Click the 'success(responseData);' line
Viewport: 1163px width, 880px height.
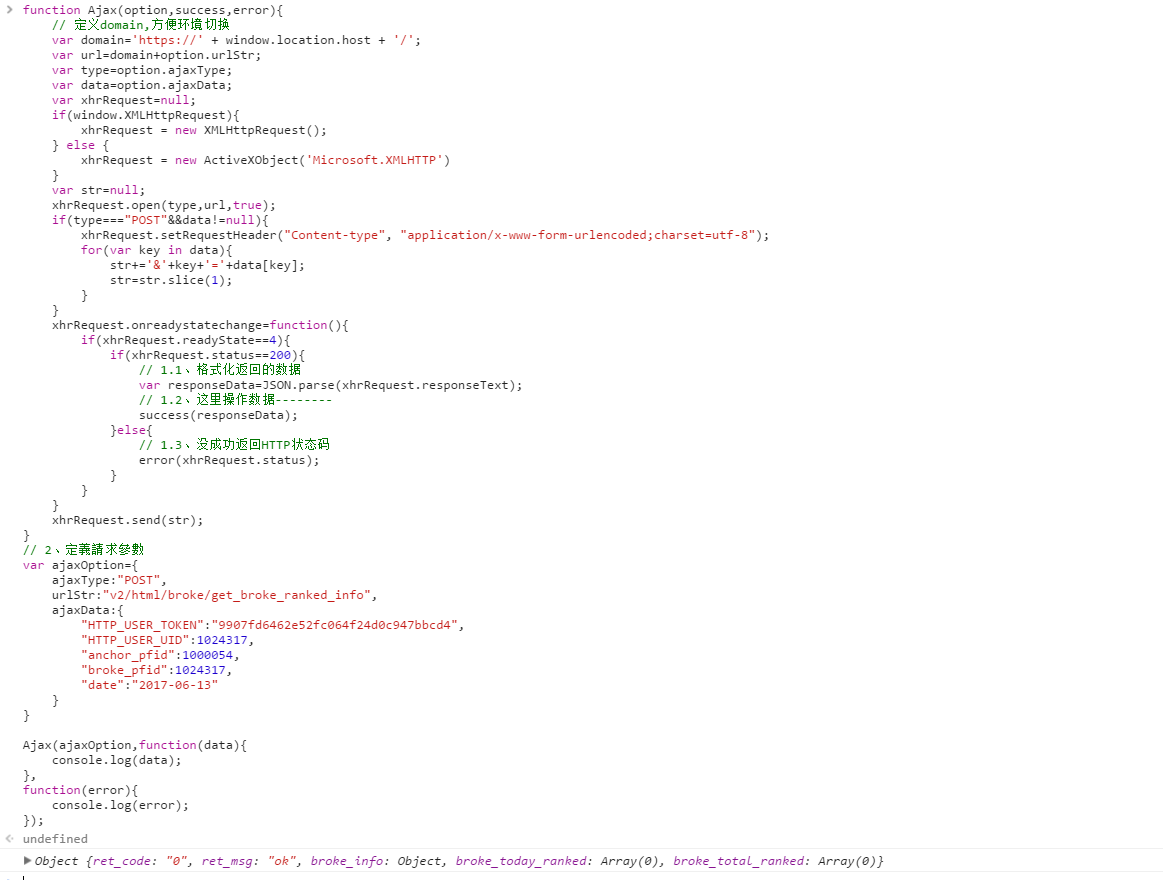218,415
